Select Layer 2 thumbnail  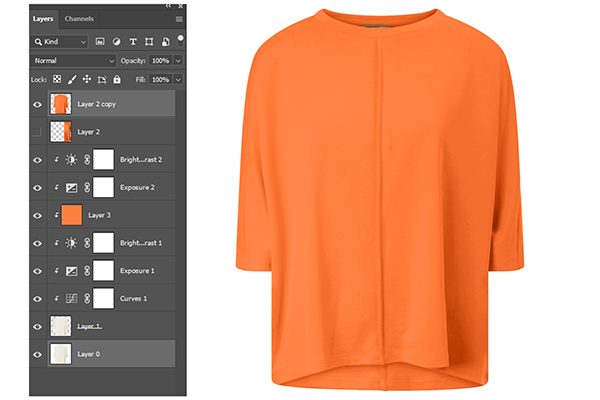(x=61, y=131)
